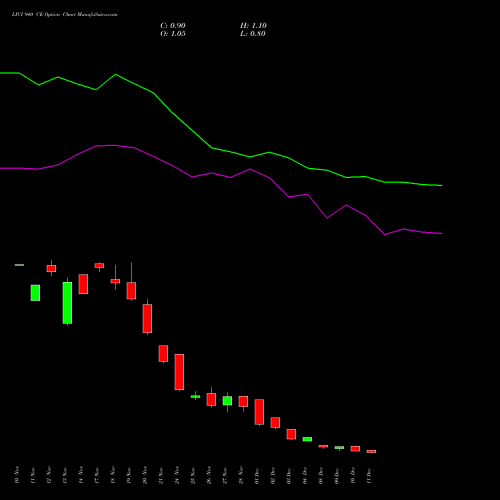Image resolution: width=500 pixels, height=500 pixels.
Task: Select the "20 Nov" date label
Action: coord(145,475)
